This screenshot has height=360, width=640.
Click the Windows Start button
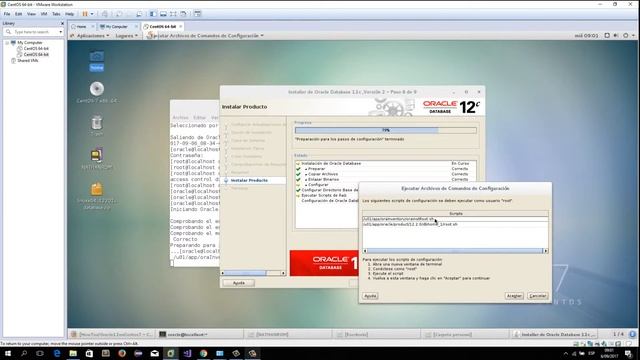(x=8, y=353)
